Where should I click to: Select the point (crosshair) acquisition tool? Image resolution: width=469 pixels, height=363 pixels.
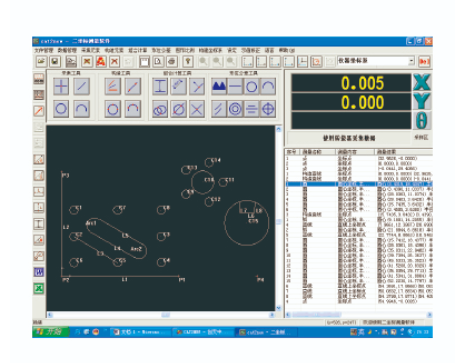tap(61, 86)
